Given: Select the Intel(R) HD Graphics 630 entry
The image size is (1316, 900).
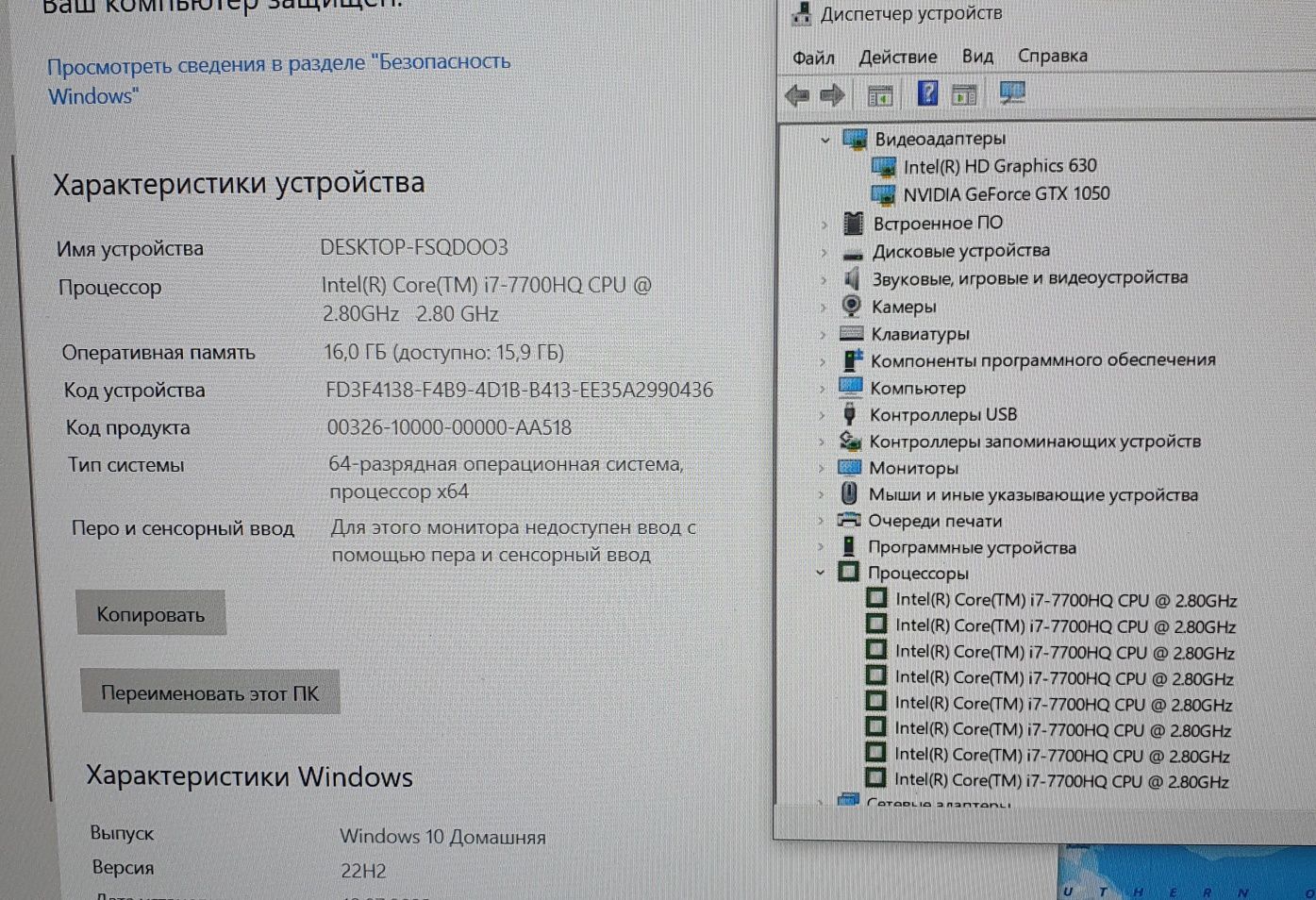Looking at the screenshot, I should (1000, 166).
